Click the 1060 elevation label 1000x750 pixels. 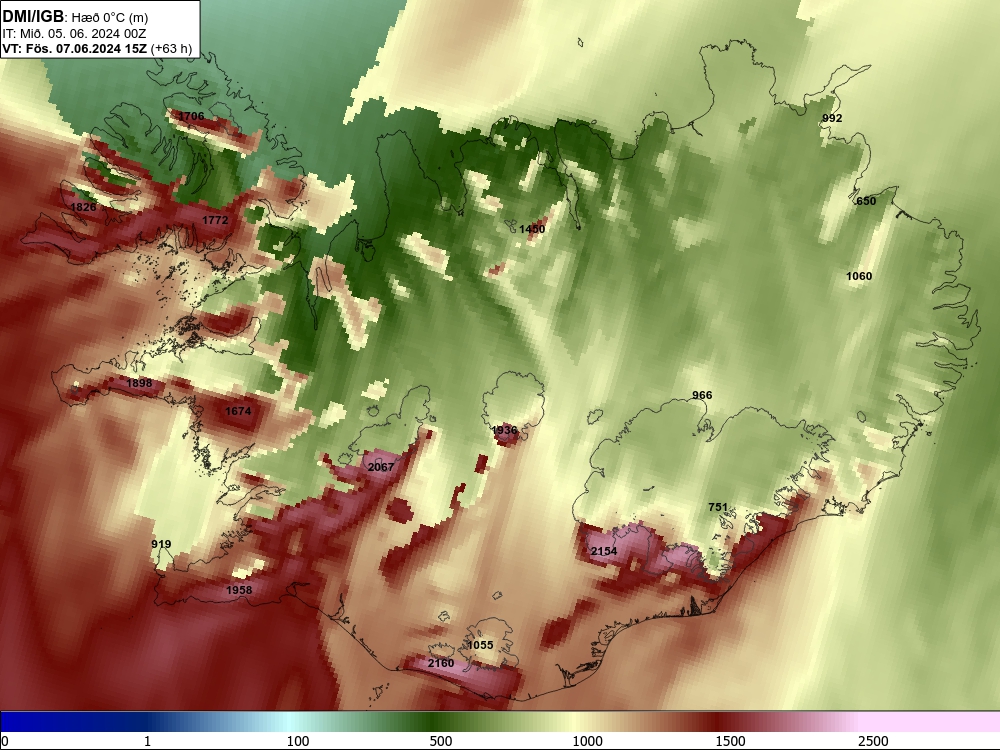click(859, 276)
